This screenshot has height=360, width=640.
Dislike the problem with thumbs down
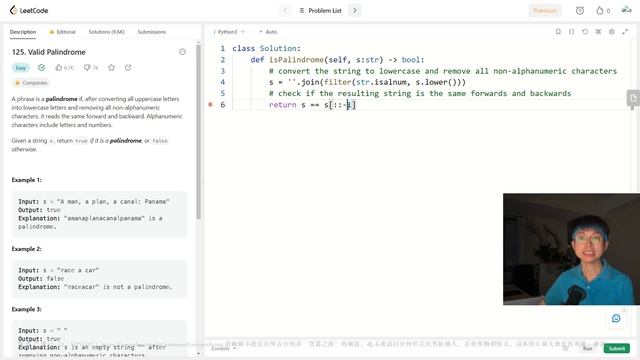coord(91,68)
